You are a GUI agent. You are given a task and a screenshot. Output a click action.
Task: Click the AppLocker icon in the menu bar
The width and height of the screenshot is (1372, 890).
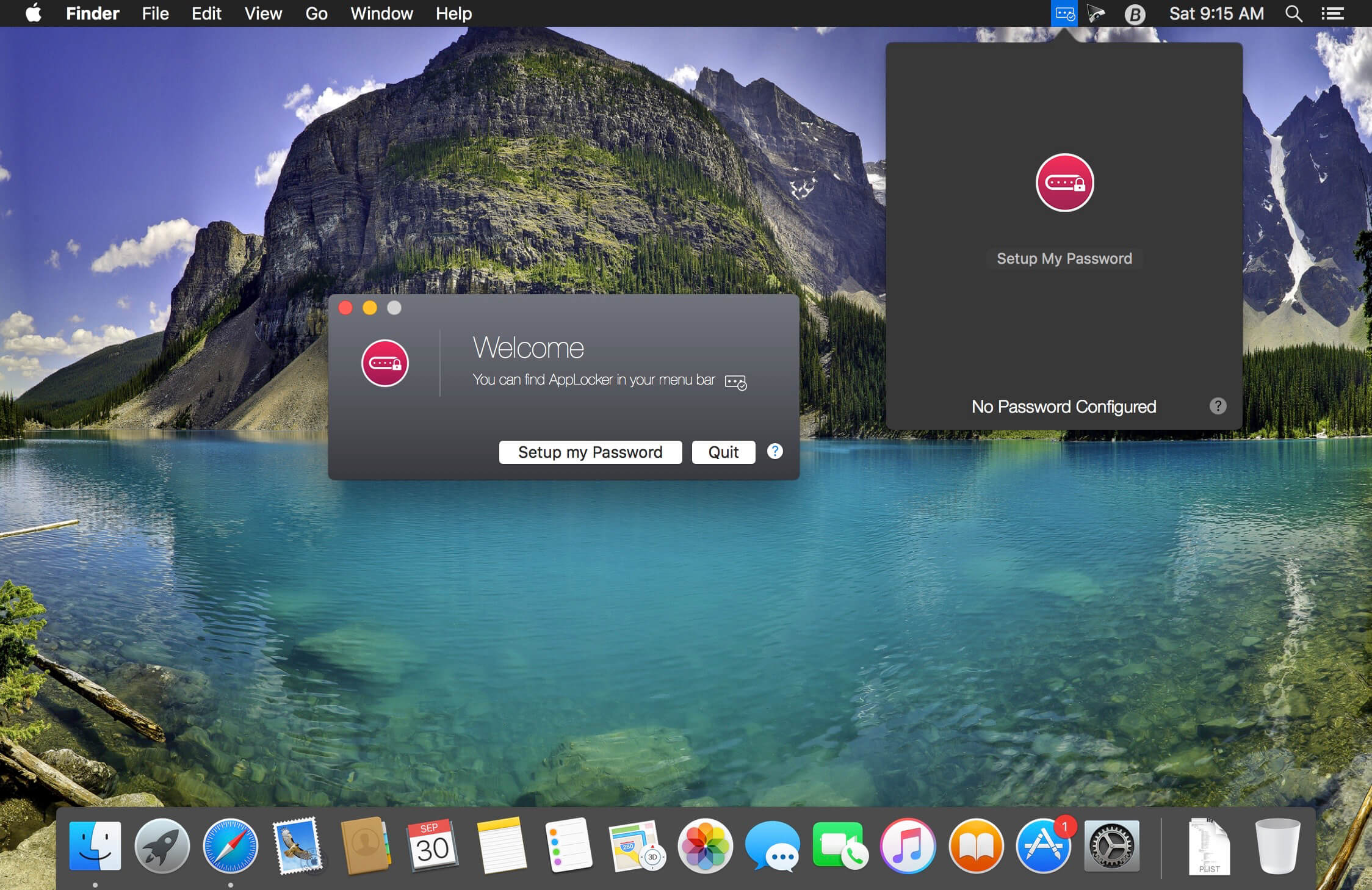tap(1064, 13)
